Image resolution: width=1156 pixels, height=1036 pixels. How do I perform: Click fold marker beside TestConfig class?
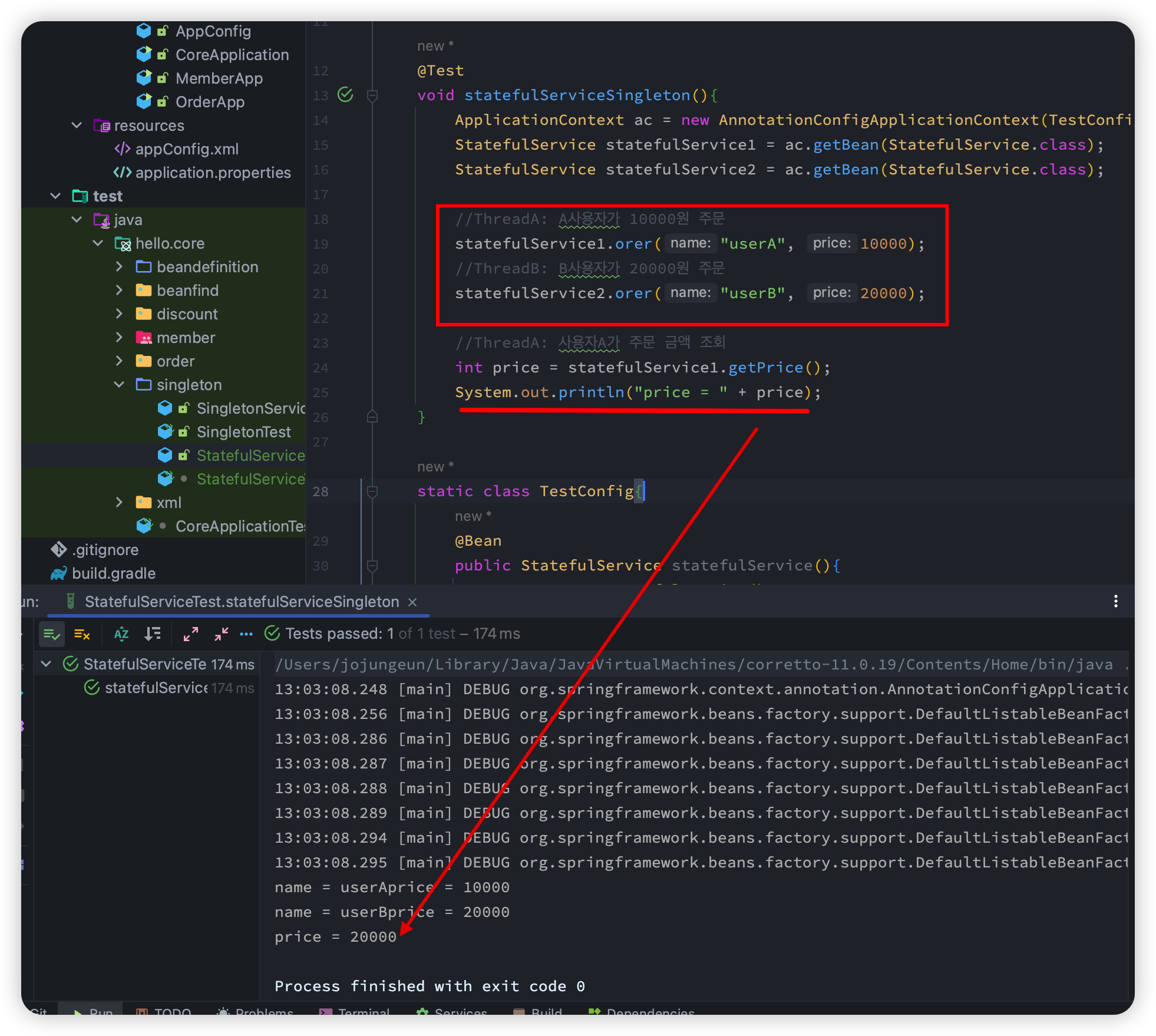(372, 491)
